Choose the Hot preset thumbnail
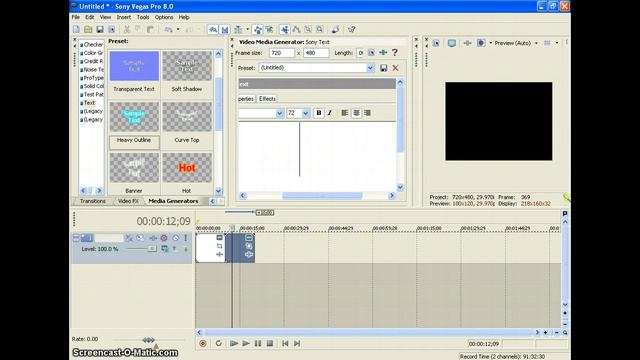The image size is (640, 360). pos(187,168)
